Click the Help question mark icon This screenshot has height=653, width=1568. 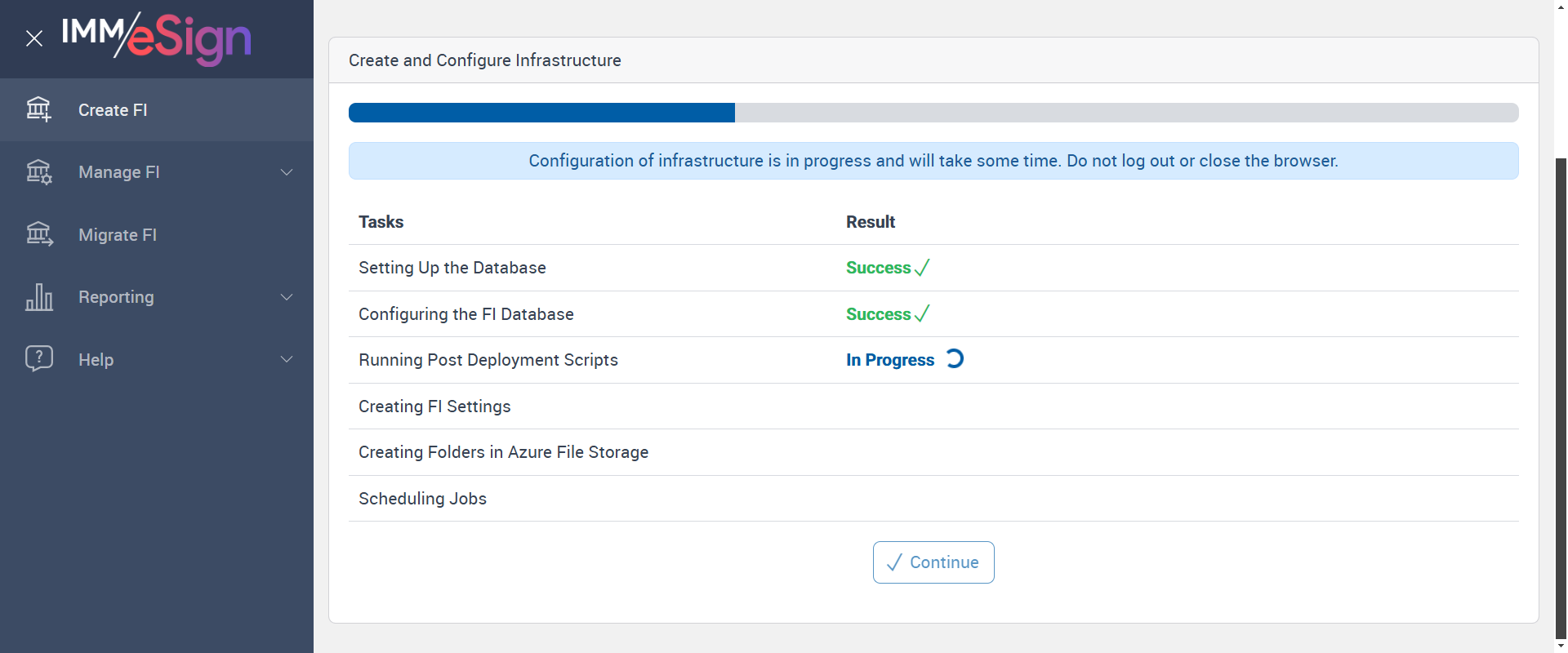point(38,358)
